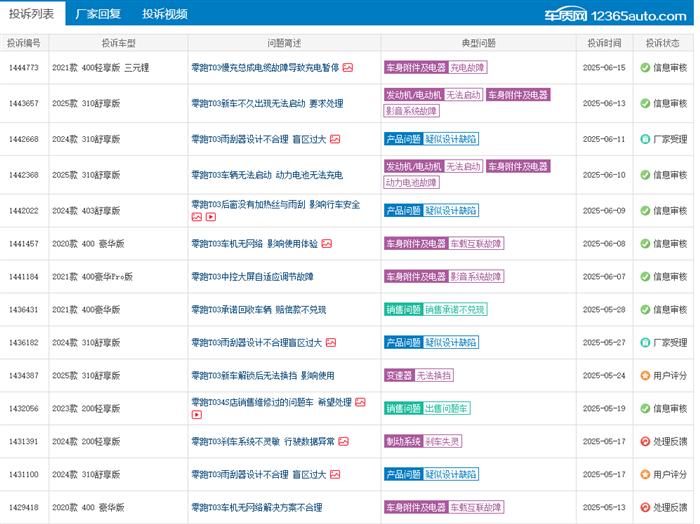Click the green status icon for 1436431
This screenshot has width=700, height=524.
click(645, 309)
